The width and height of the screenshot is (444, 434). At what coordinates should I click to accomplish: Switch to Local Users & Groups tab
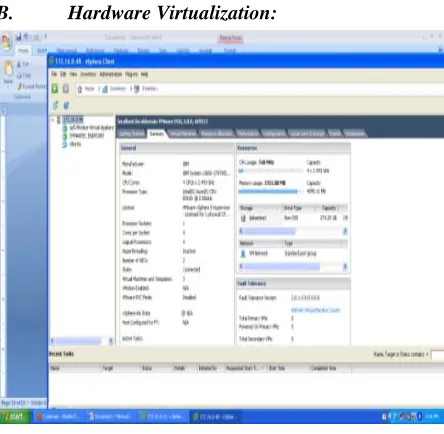[307, 134]
